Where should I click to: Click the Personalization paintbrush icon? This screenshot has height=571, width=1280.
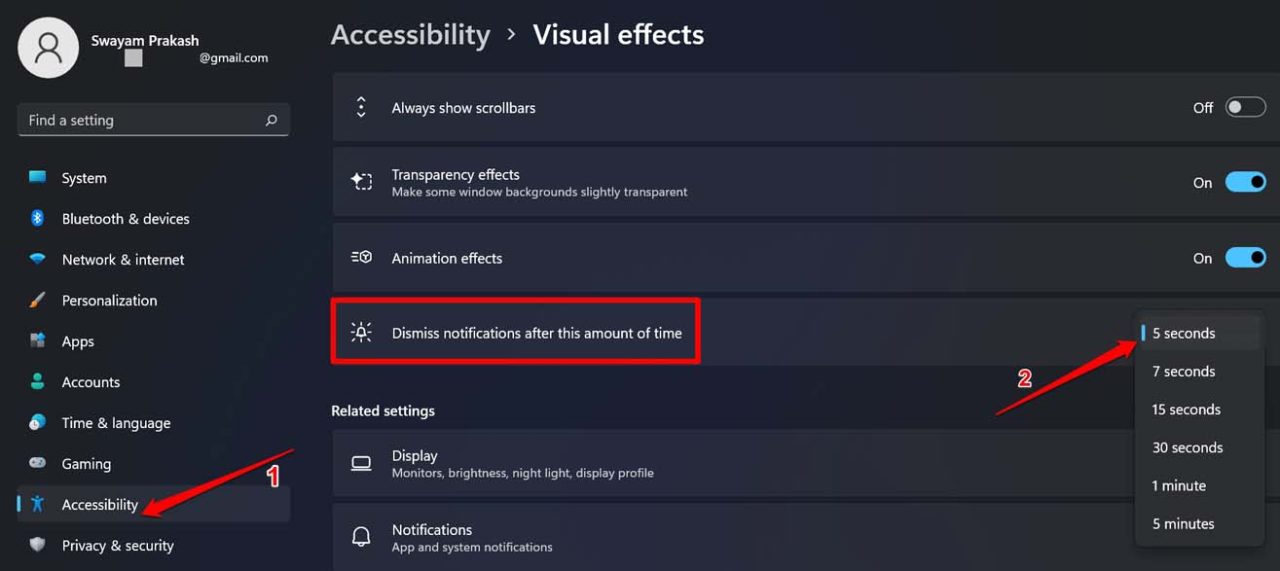coord(38,300)
